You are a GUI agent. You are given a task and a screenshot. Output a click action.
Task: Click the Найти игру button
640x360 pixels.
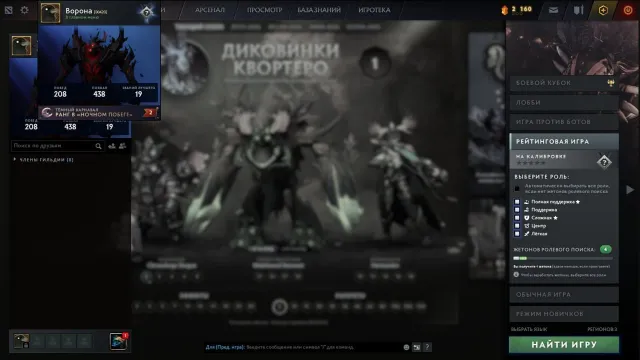point(564,344)
